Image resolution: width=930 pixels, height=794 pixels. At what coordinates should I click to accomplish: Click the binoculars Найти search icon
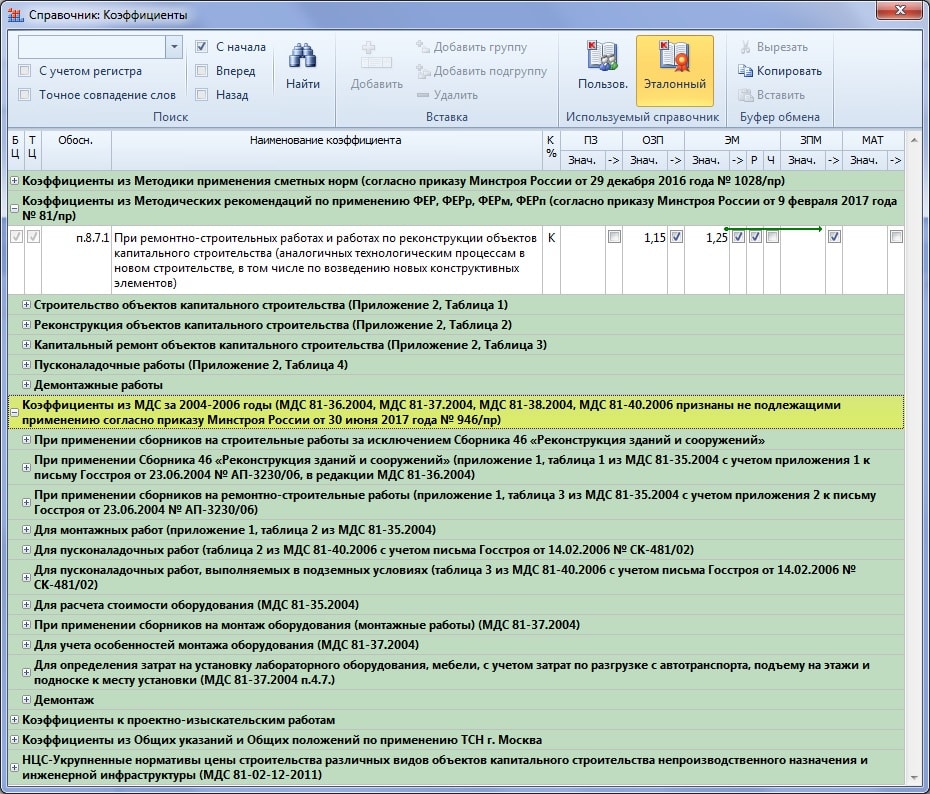coord(302,56)
